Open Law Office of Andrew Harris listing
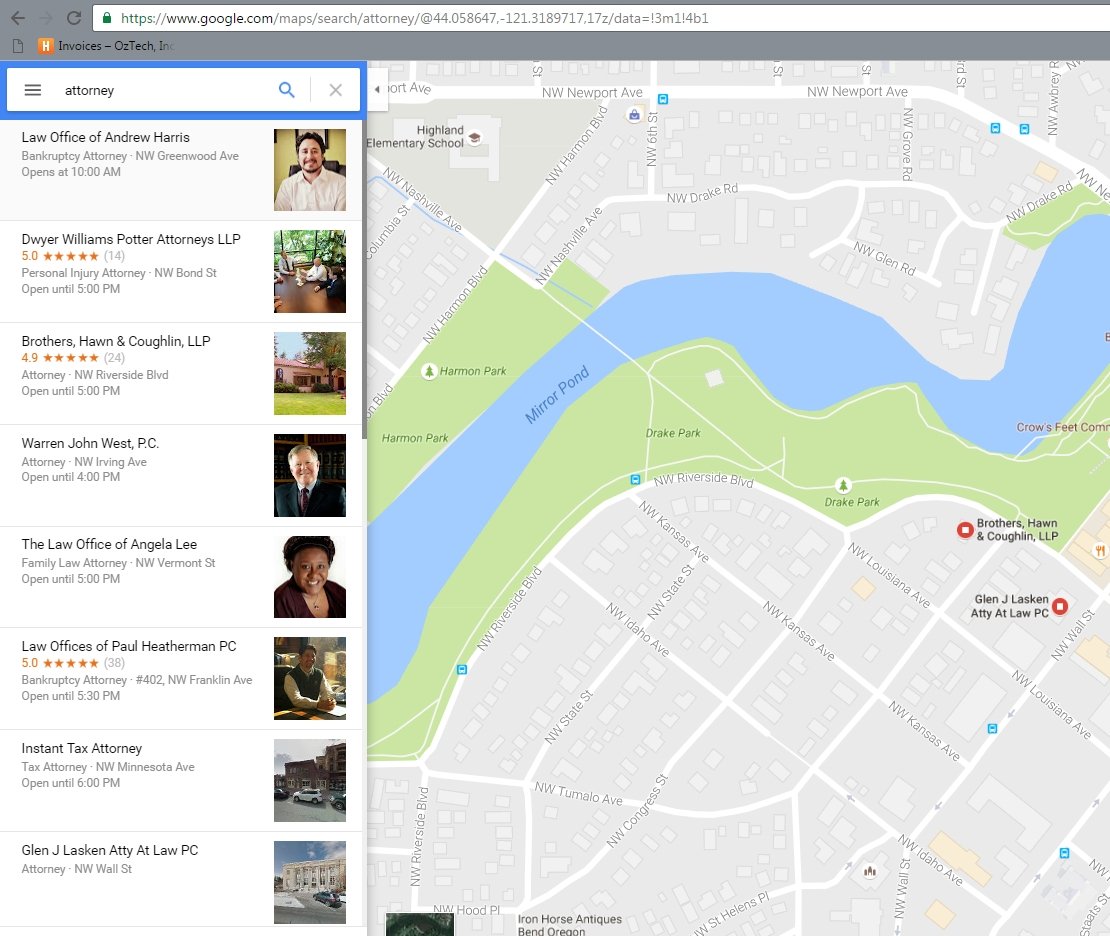The image size is (1110, 936). 181,170
